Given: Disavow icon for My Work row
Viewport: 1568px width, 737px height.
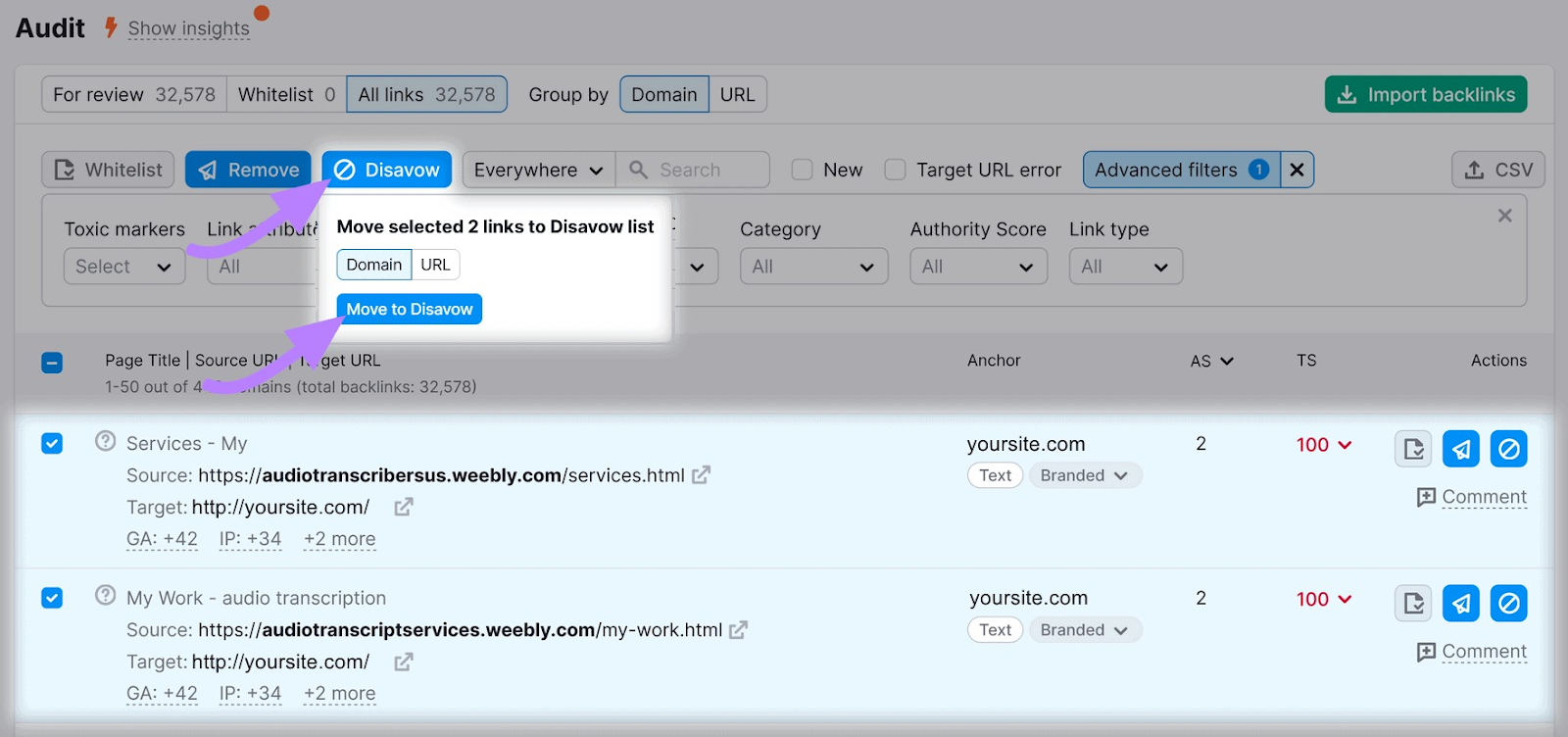Looking at the screenshot, I should coord(1509,603).
